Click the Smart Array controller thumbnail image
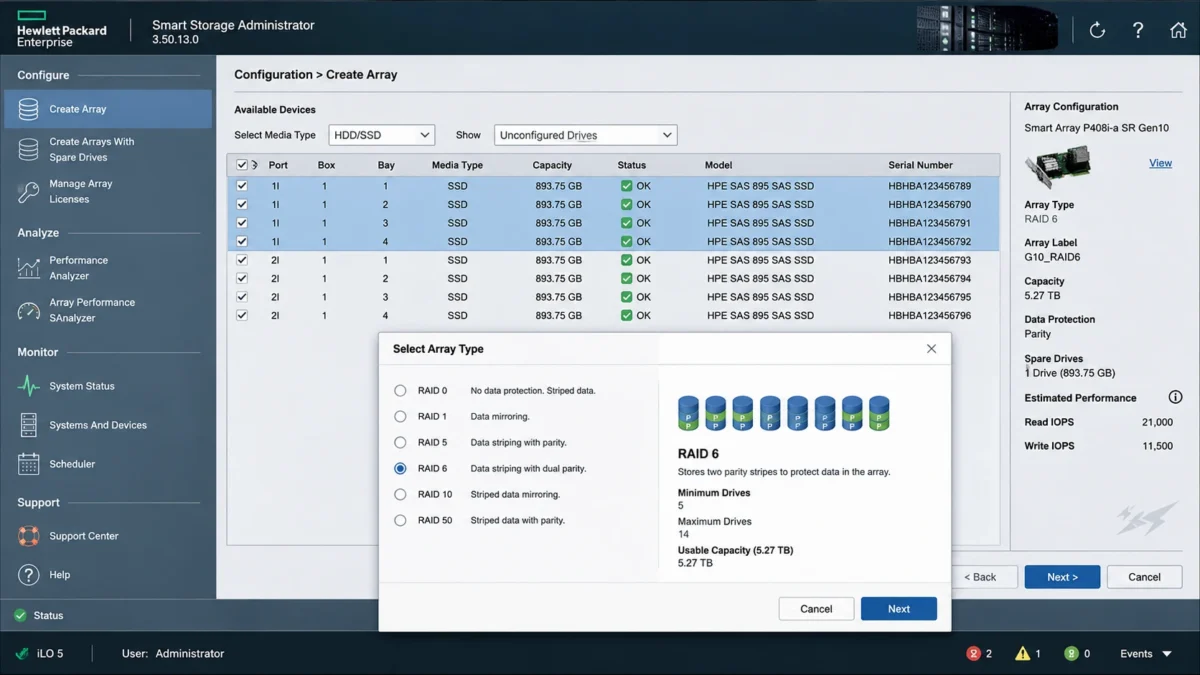The height and width of the screenshot is (675, 1200). click(1058, 166)
